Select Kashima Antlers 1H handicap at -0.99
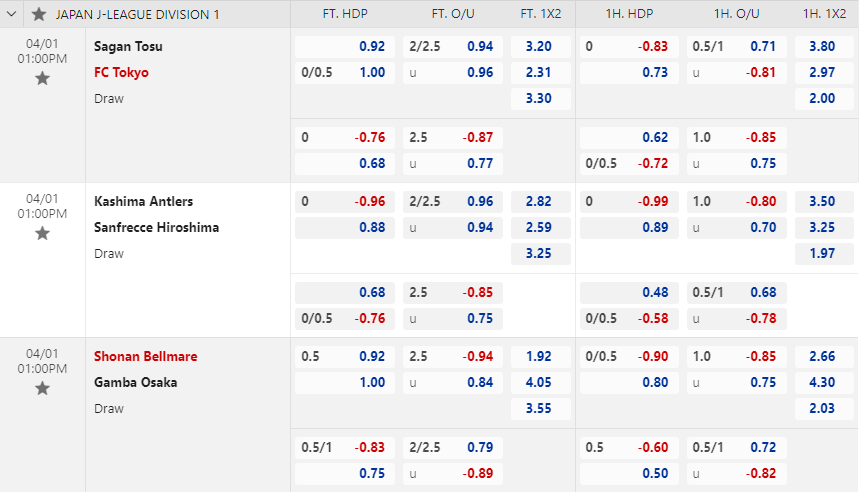 [x=629, y=202]
